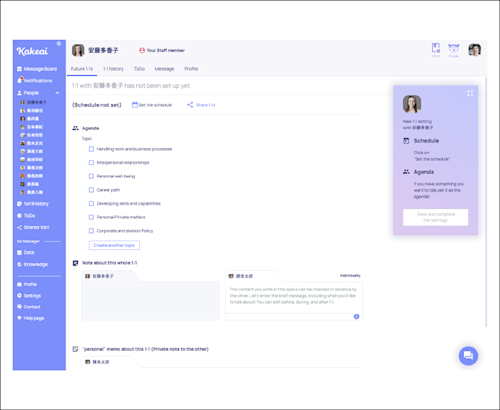Collapse the People list in sidebar
The image size is (500, 410).
57,93
